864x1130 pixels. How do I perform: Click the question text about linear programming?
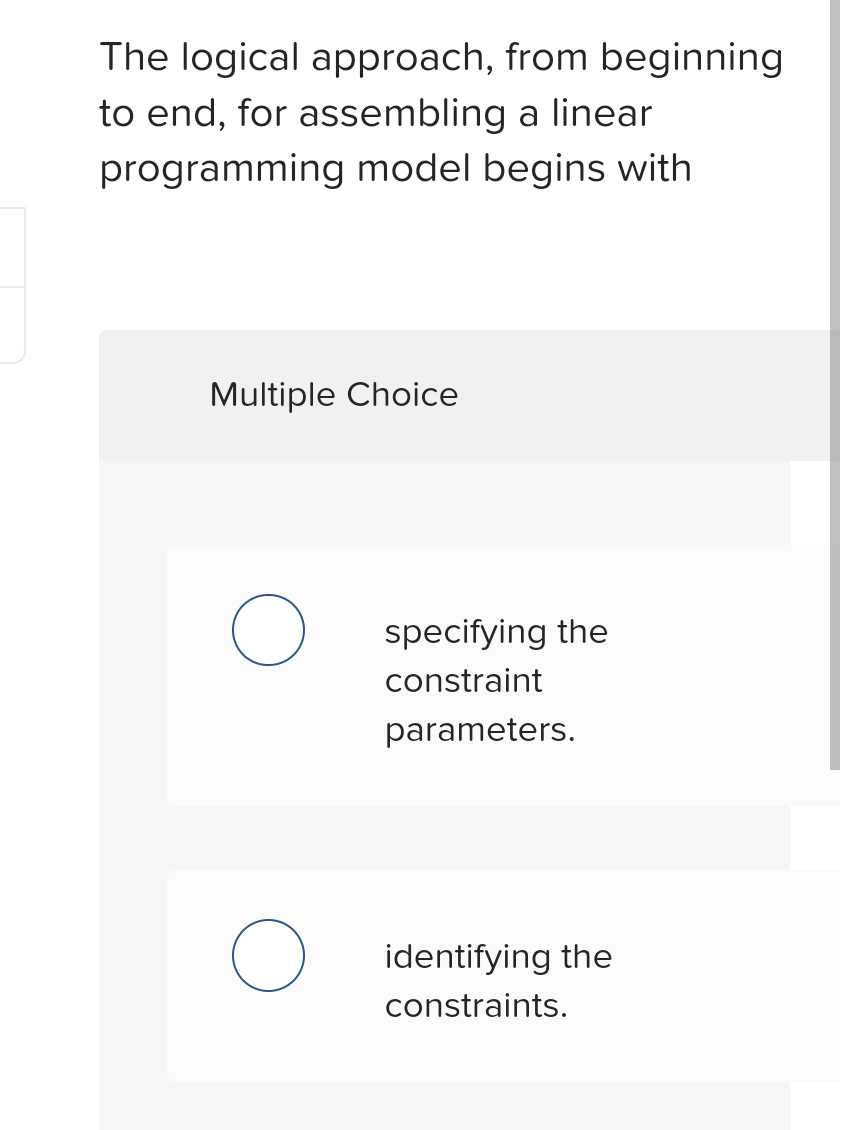441,112
